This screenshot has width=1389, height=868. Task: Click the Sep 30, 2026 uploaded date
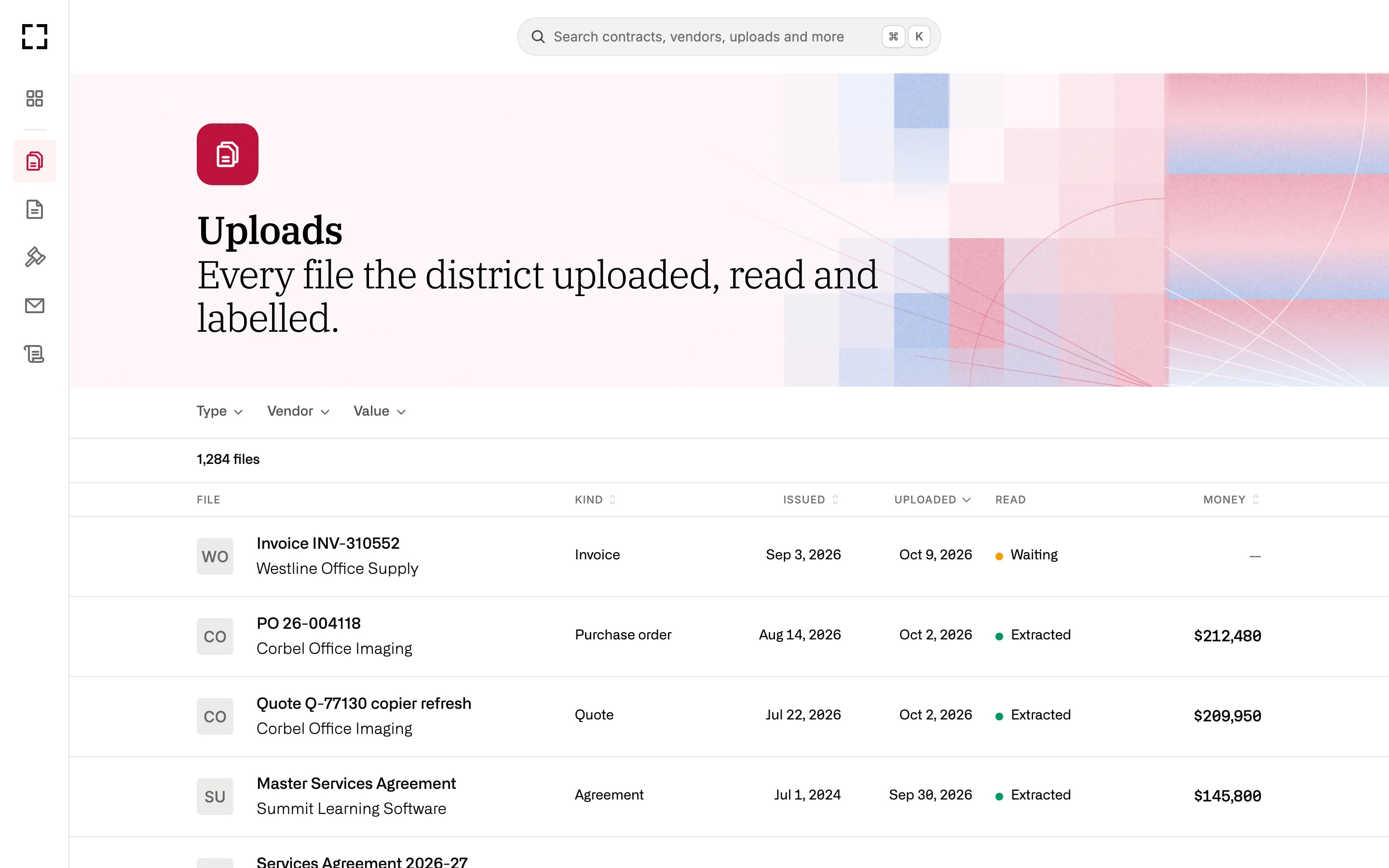pyautogui.click(x=930, y=795)
